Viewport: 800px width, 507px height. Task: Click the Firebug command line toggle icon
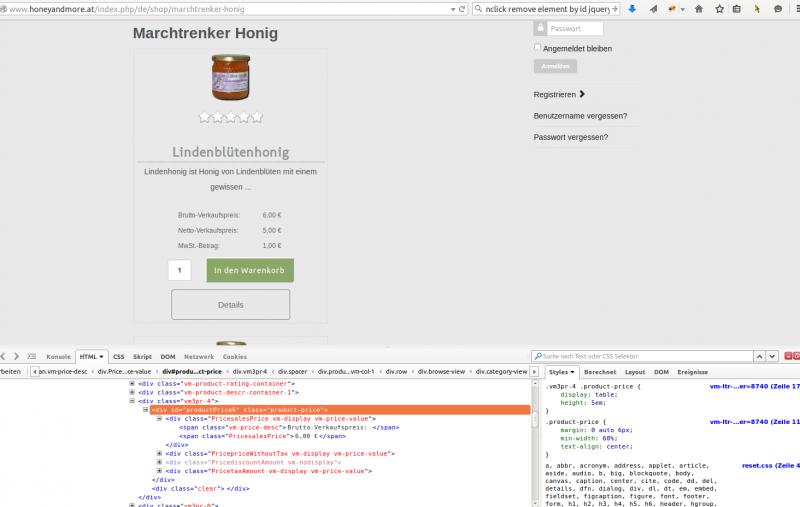pyautogui.click(x=32, y=356)
